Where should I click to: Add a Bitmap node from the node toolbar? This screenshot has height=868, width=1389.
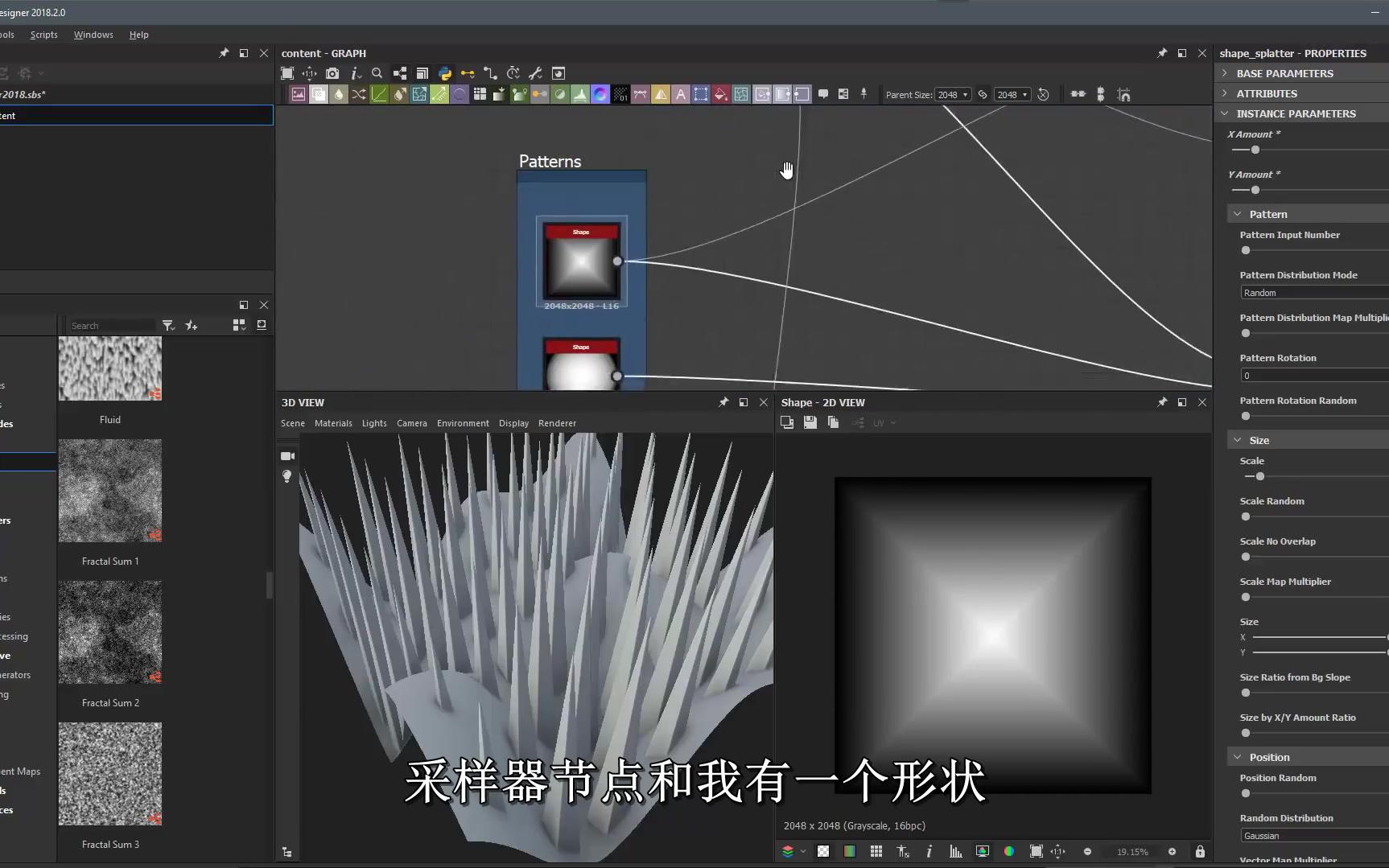click(x=299, y=94)
